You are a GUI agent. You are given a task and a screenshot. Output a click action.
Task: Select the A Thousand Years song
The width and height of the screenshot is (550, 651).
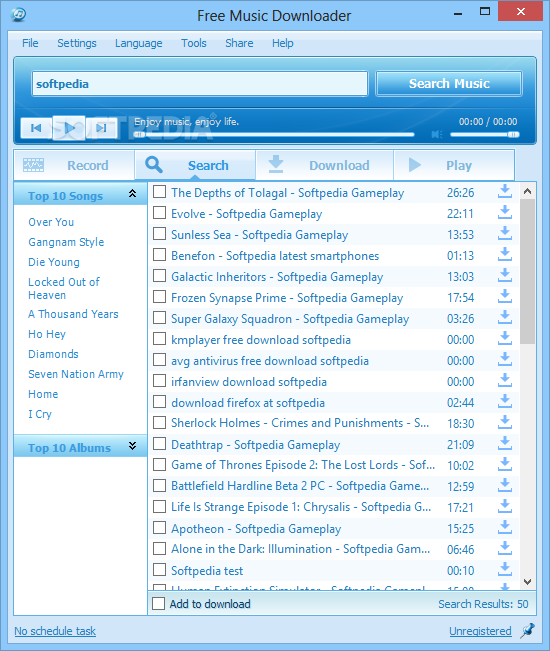[73, 314]
